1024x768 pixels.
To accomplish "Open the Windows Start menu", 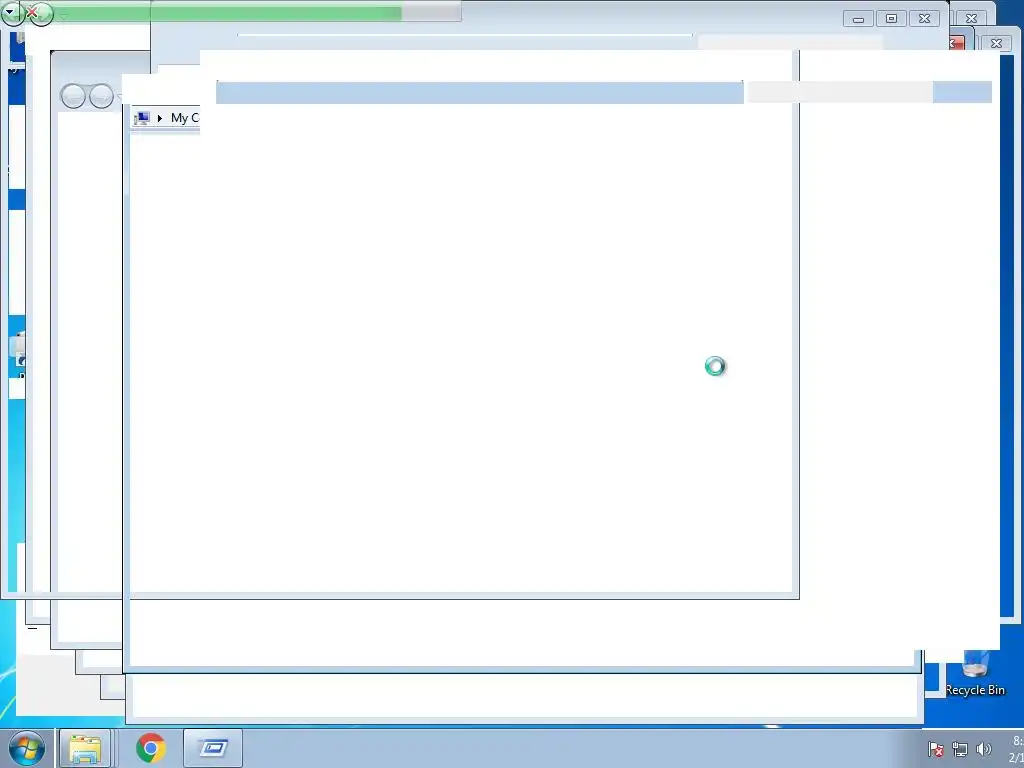I will click(27, 748).
